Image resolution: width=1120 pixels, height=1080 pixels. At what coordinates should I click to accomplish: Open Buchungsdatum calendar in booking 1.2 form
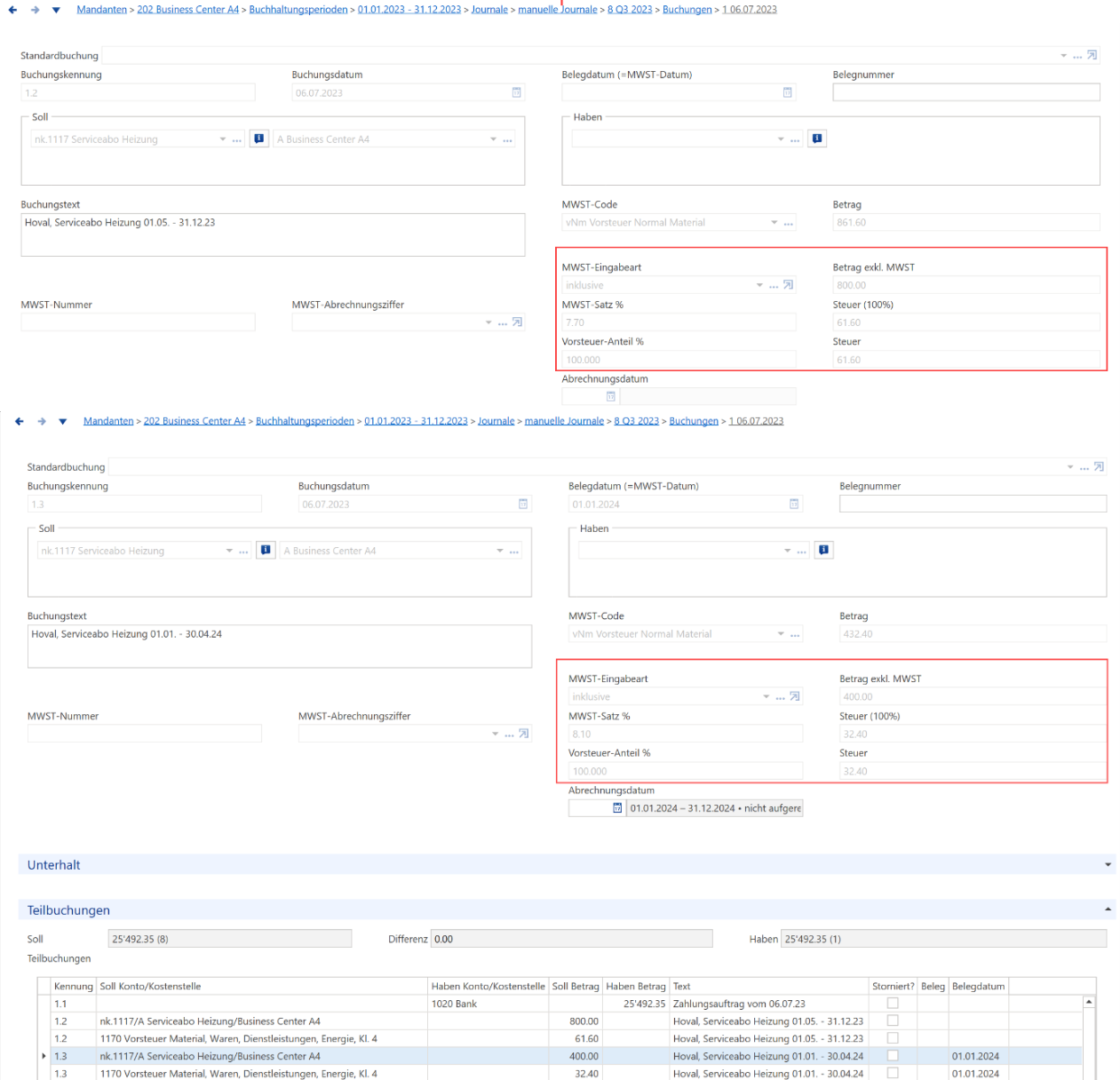pyautogui.click(x=517, y=92)
